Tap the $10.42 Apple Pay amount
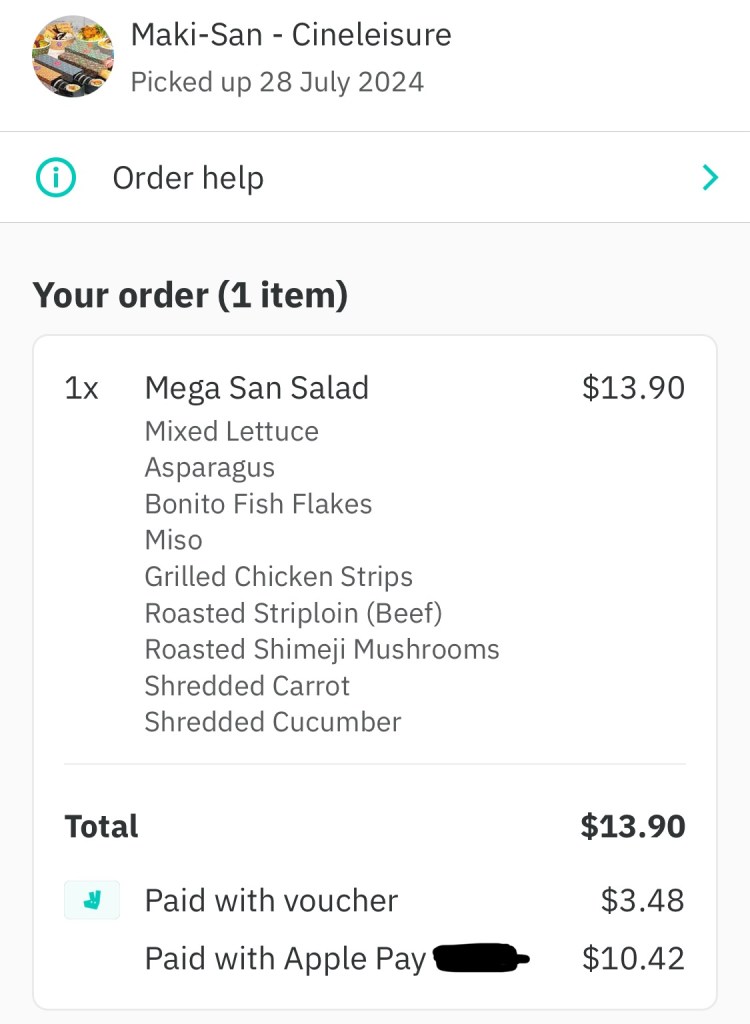This screenshot has width=750, height=1024. (x=633, y=959)
